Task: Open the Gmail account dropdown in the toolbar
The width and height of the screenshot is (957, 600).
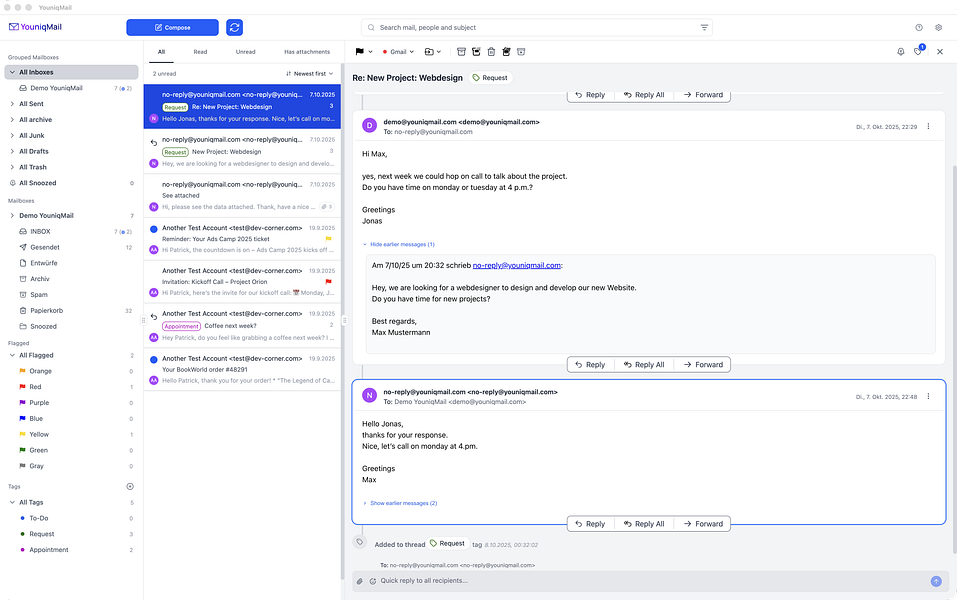Action: point(397,52)
